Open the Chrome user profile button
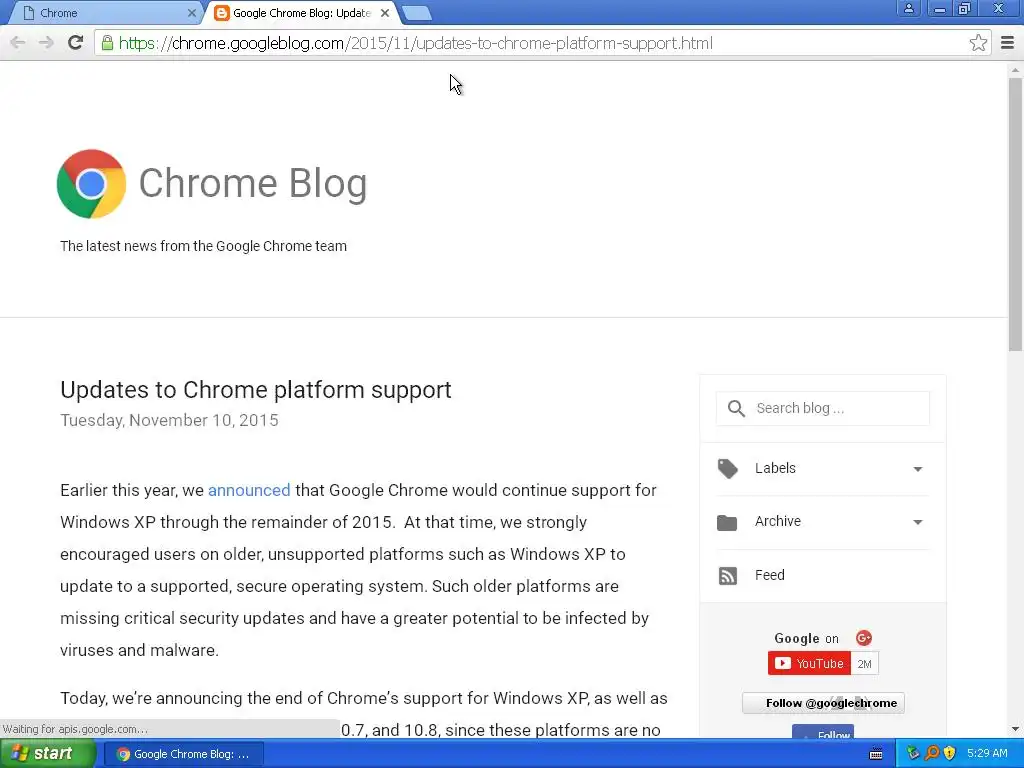Viewport: 1024px width, 768px height. point(908,8)
